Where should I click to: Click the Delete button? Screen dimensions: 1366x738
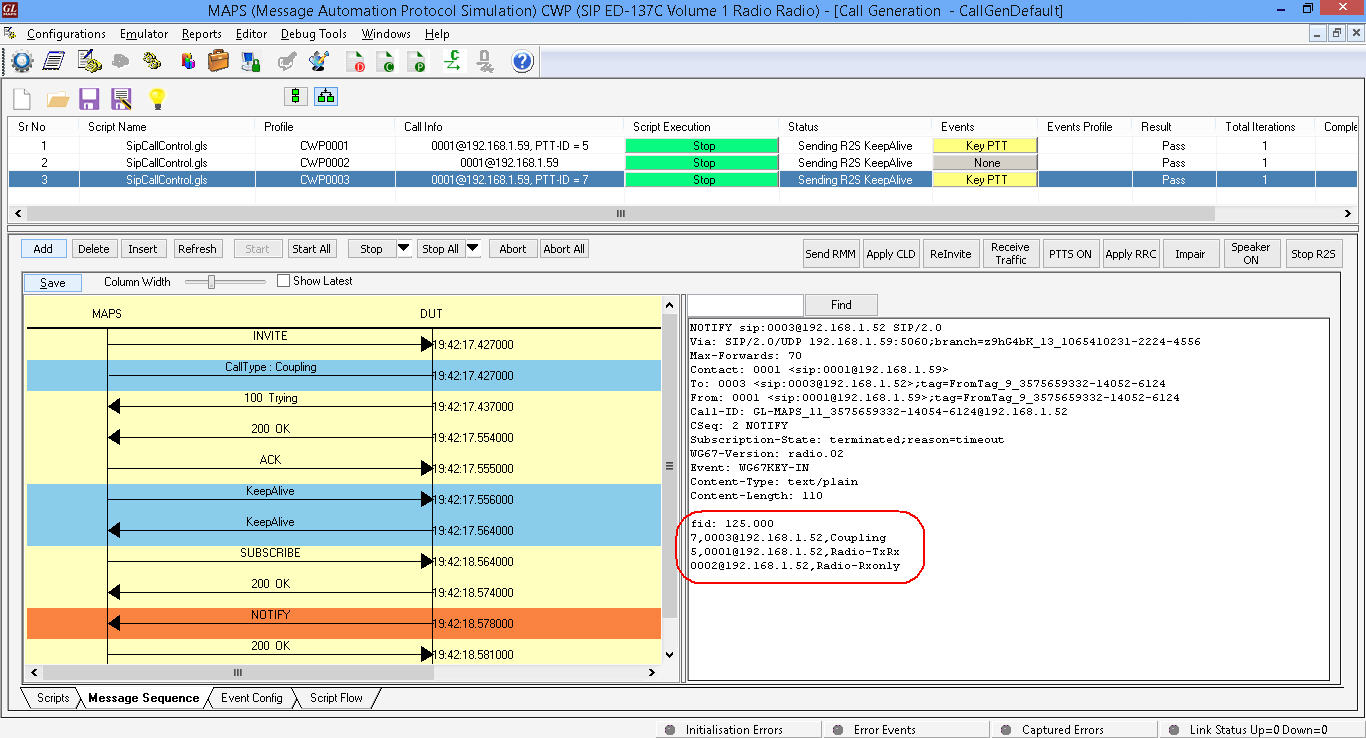[94, 249]
